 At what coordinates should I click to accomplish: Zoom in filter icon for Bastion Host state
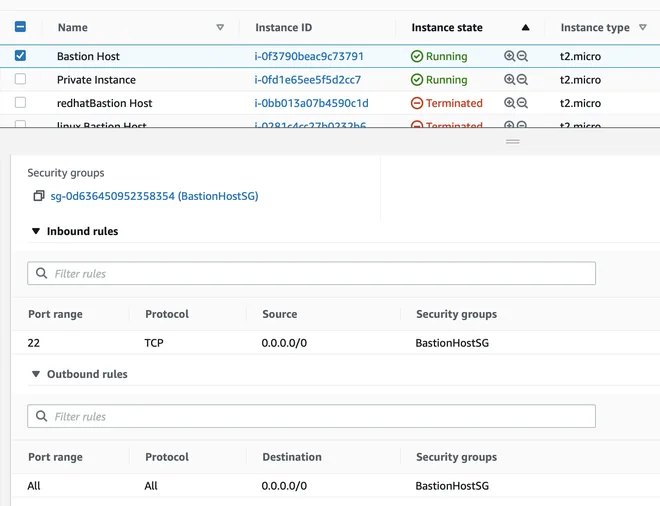[x=509, y=56]
